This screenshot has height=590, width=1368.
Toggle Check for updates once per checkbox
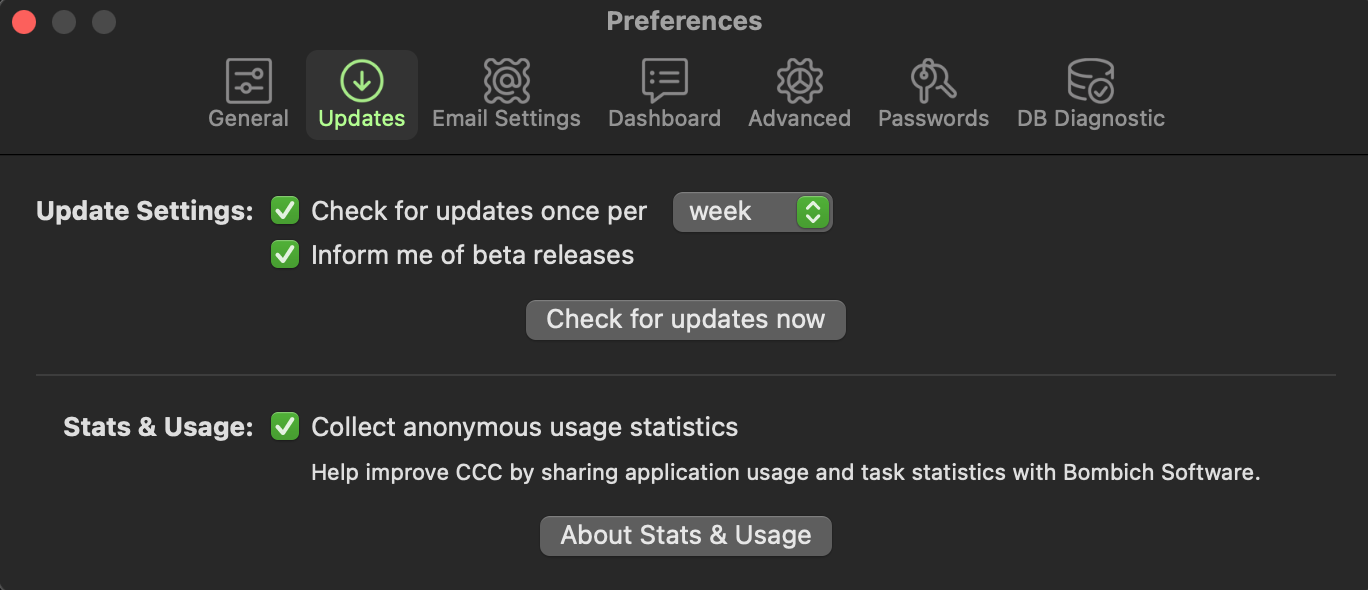click(285, 211)
